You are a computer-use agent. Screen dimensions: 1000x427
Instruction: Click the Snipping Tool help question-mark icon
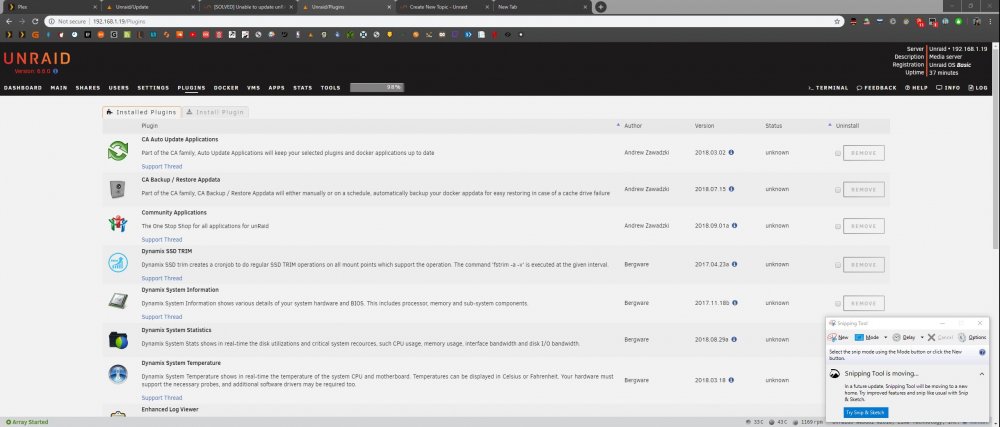(x=982, y=352)
